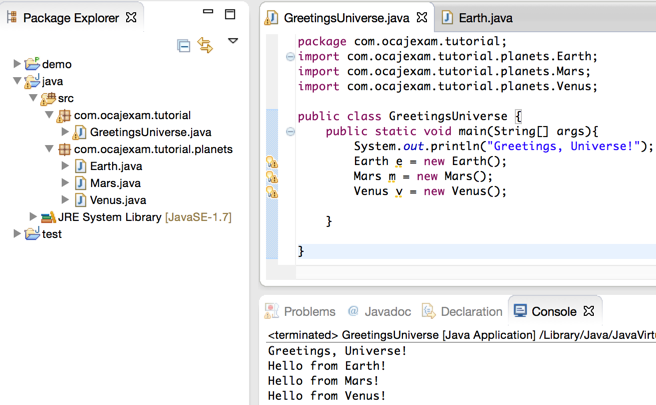The image size is (656, 405).
Task: Open the Problems tab
Action: (x=310, y=312)
